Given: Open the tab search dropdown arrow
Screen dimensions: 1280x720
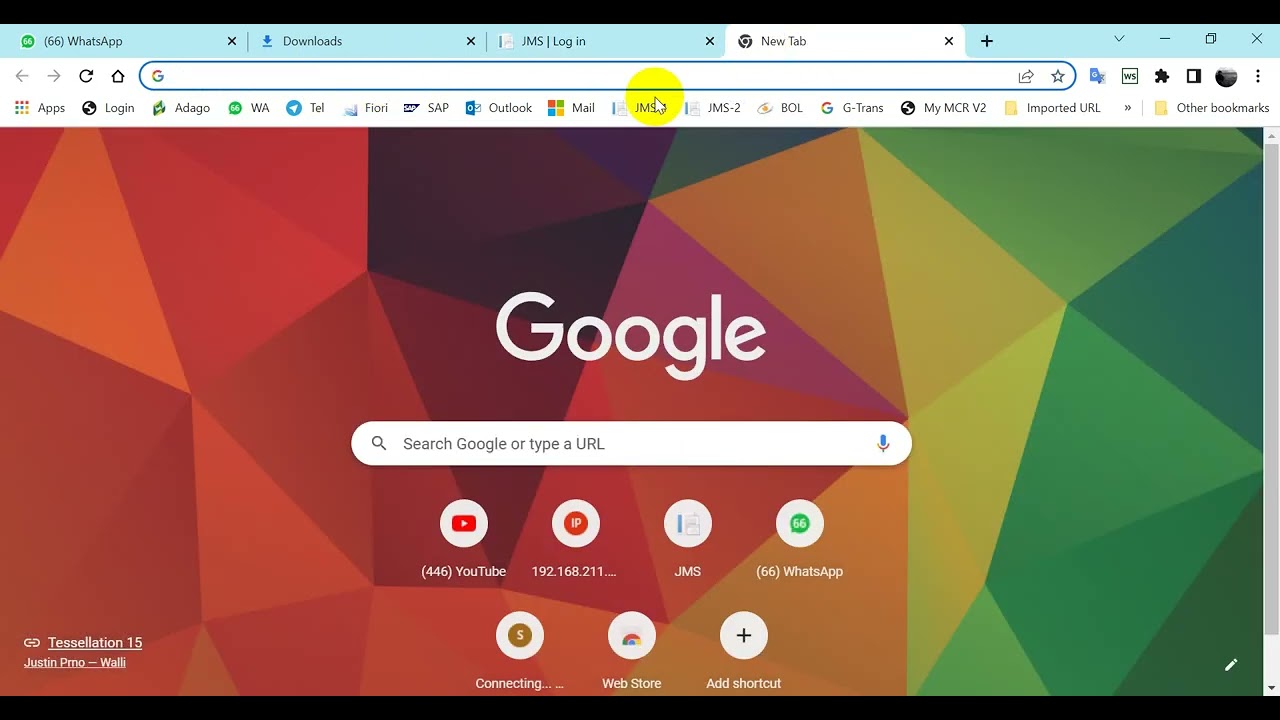Looking at the screenshot, I should point(1119,39).
